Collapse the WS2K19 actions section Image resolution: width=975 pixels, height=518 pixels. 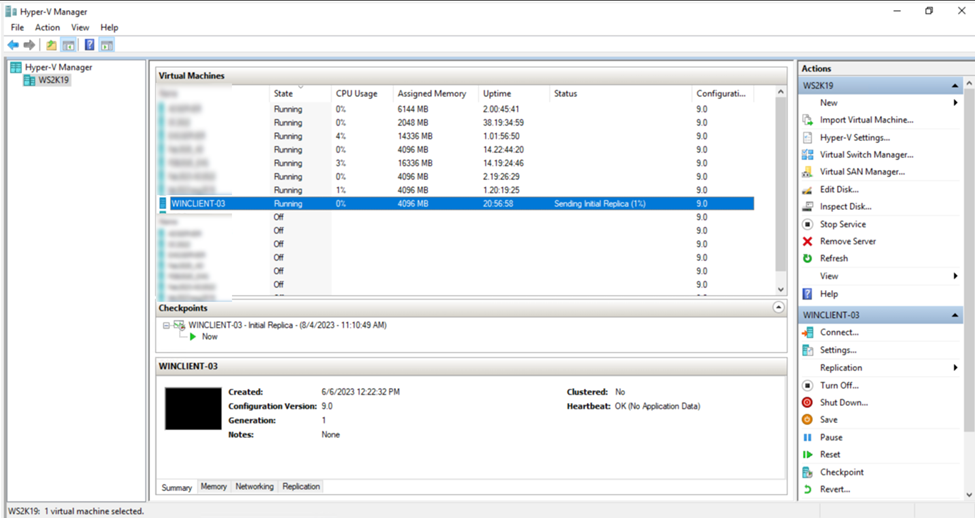tap(954, 85)
